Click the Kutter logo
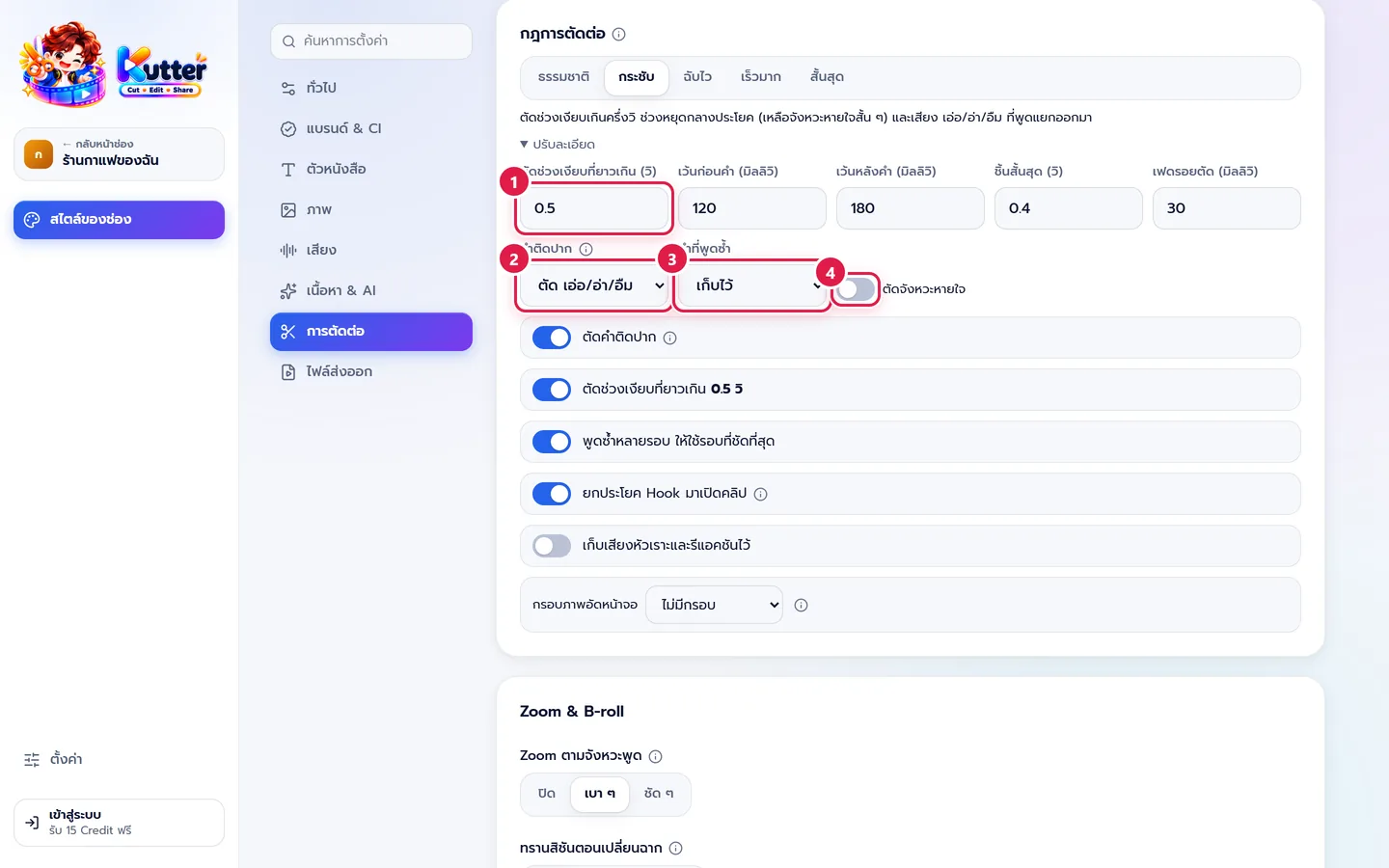The height and width of the screenshot is (868, 1389). click(x=113, y=65)
